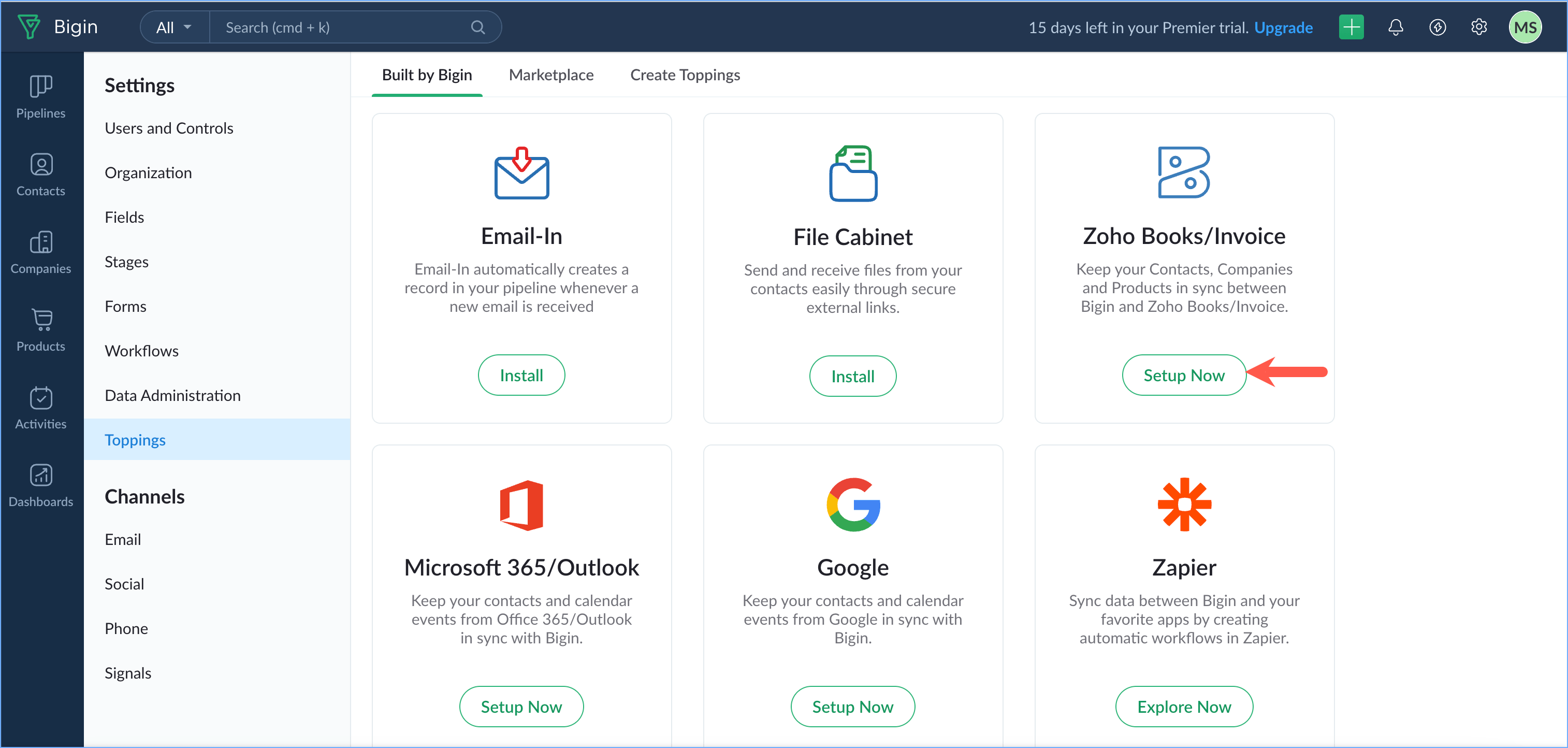The width and height of the screenshot is (1568, 748).
Task: Click the Zoho Books/Invoice icon
Action: 1183,172
